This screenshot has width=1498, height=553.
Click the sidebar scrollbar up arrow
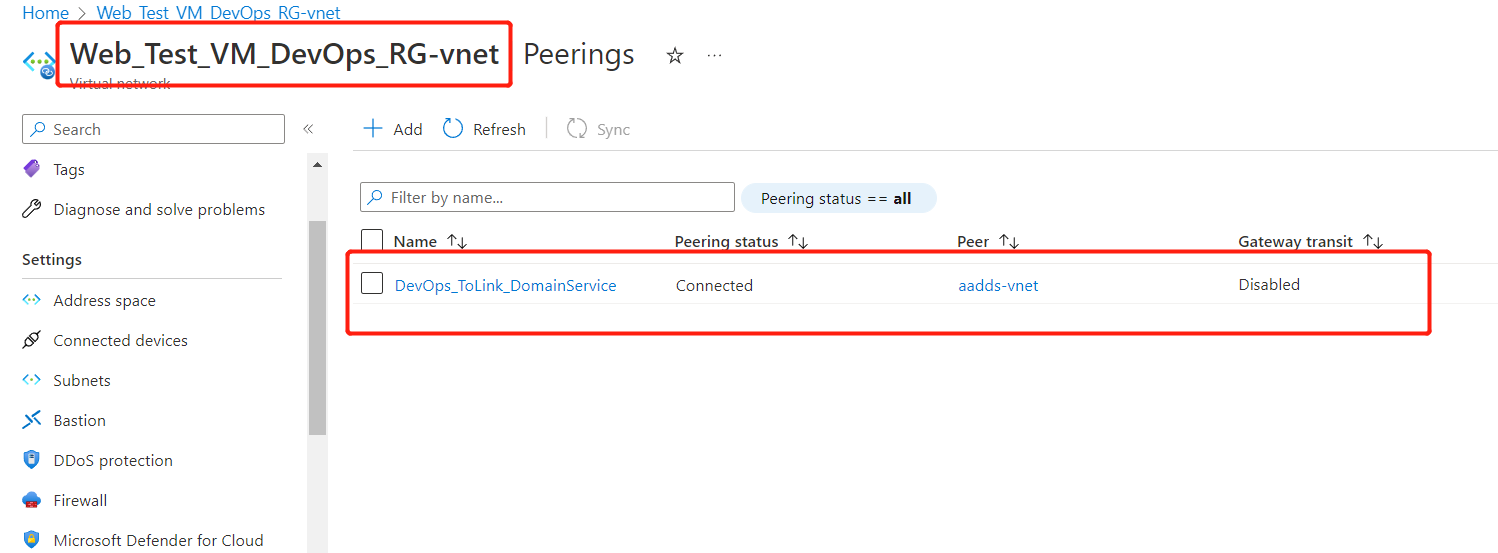click(317, 164)
